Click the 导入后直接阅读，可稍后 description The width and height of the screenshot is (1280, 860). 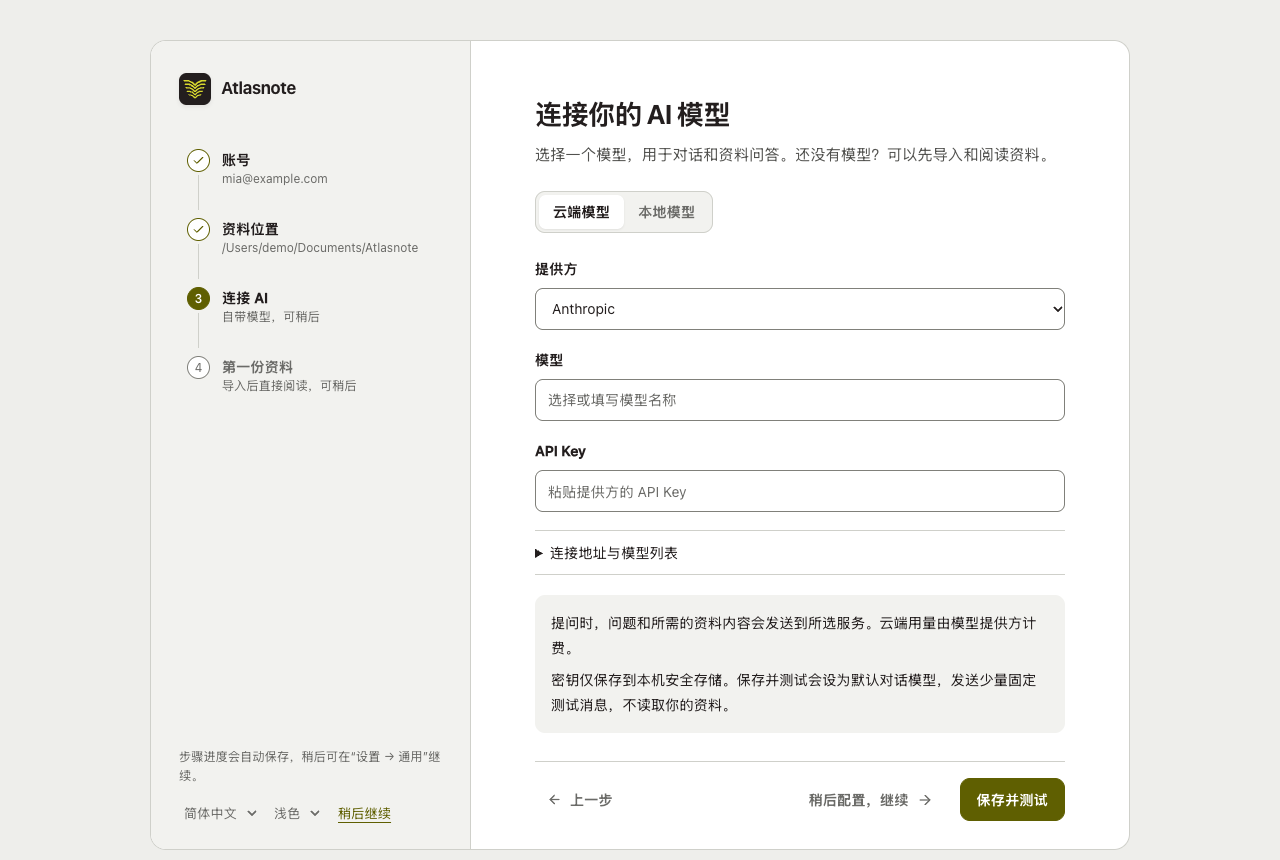[x=289, y=386]
